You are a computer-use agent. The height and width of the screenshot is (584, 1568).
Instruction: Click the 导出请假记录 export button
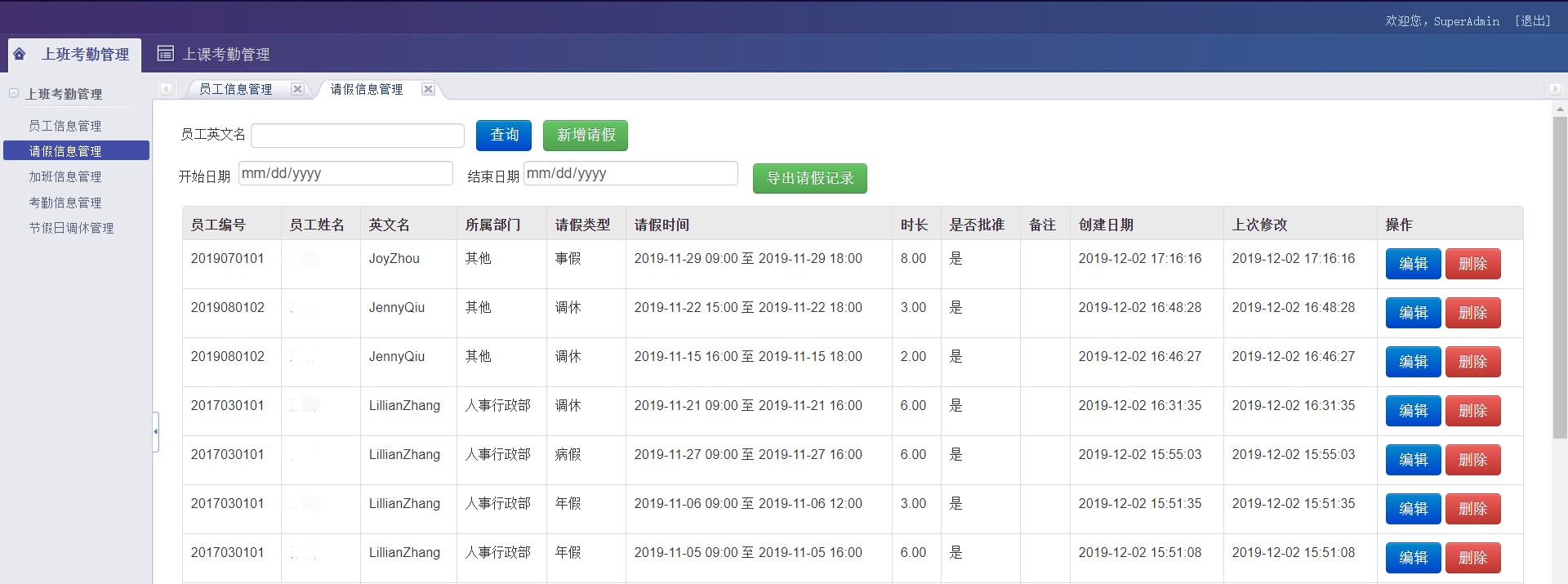point(809,178)
